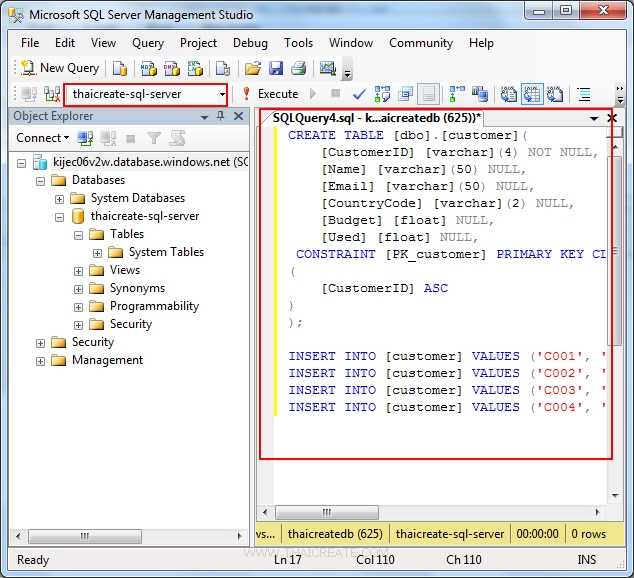Click the Open File folder icon

253,68
